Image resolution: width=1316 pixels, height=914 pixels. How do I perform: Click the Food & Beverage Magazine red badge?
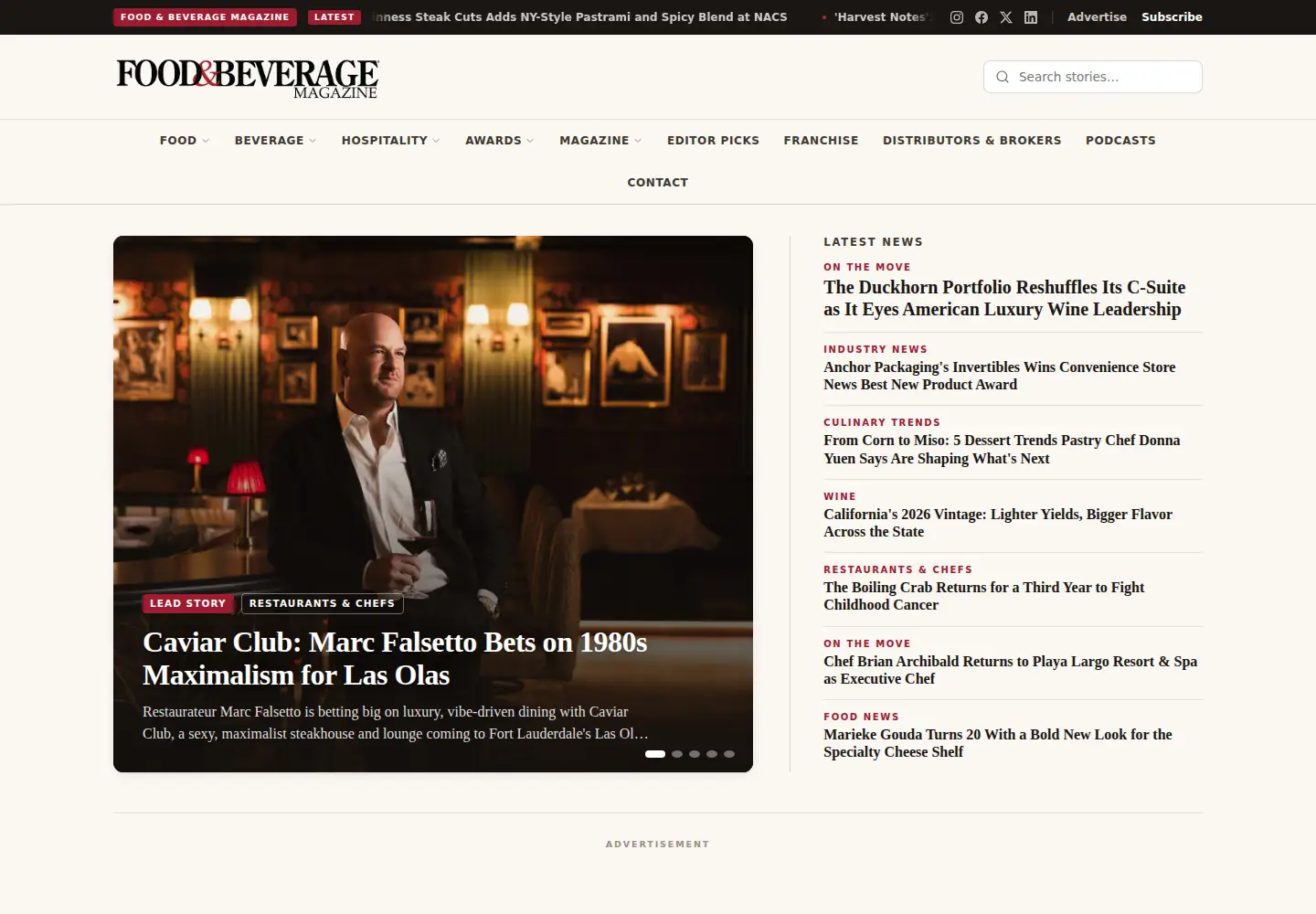[205, 17]
